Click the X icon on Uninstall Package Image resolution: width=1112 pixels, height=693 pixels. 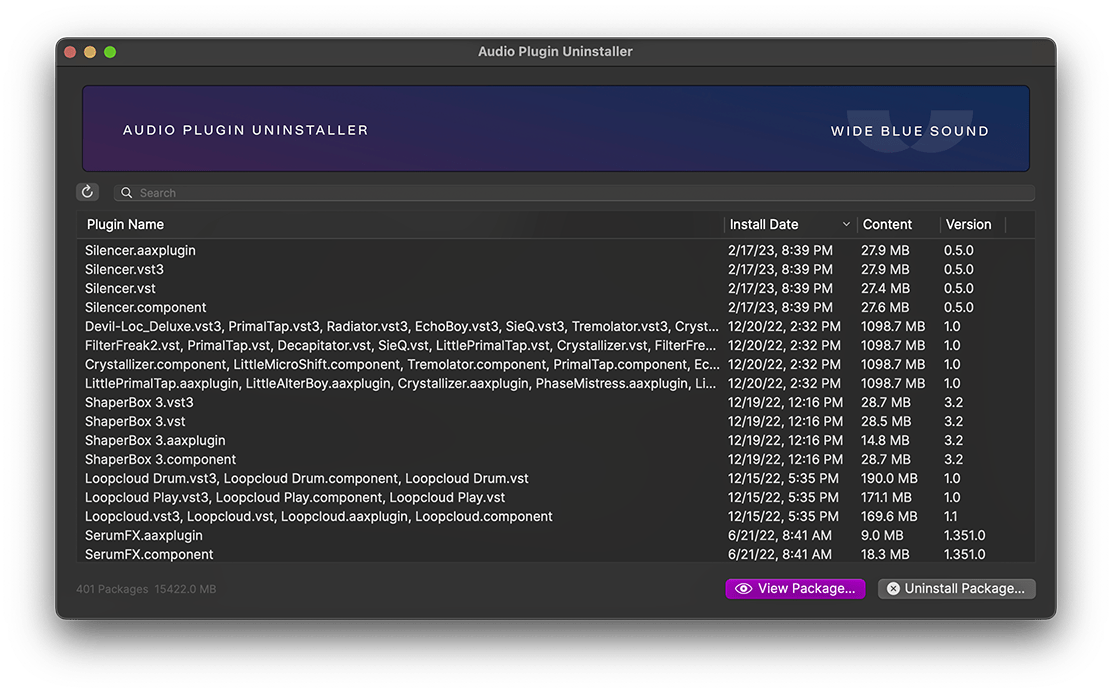[893, 589]
